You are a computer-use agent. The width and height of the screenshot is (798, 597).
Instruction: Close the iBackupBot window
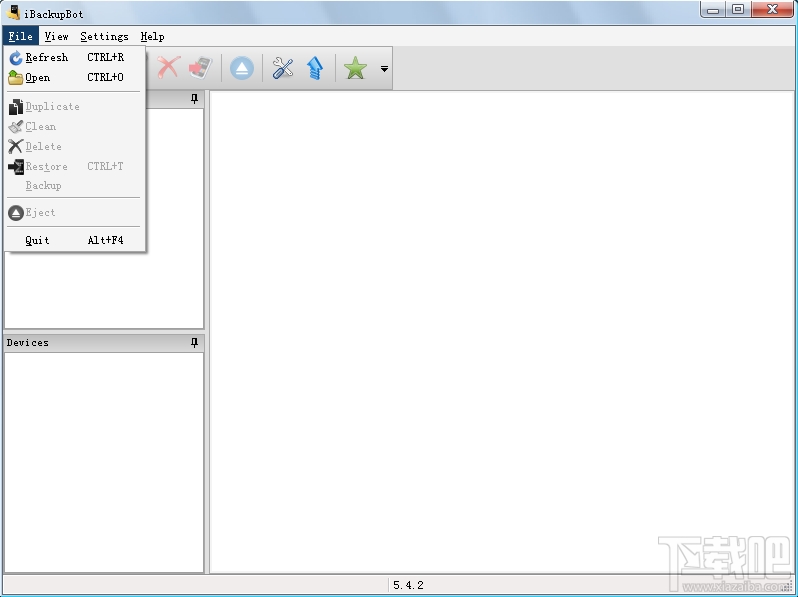click(x=772, y=10)
